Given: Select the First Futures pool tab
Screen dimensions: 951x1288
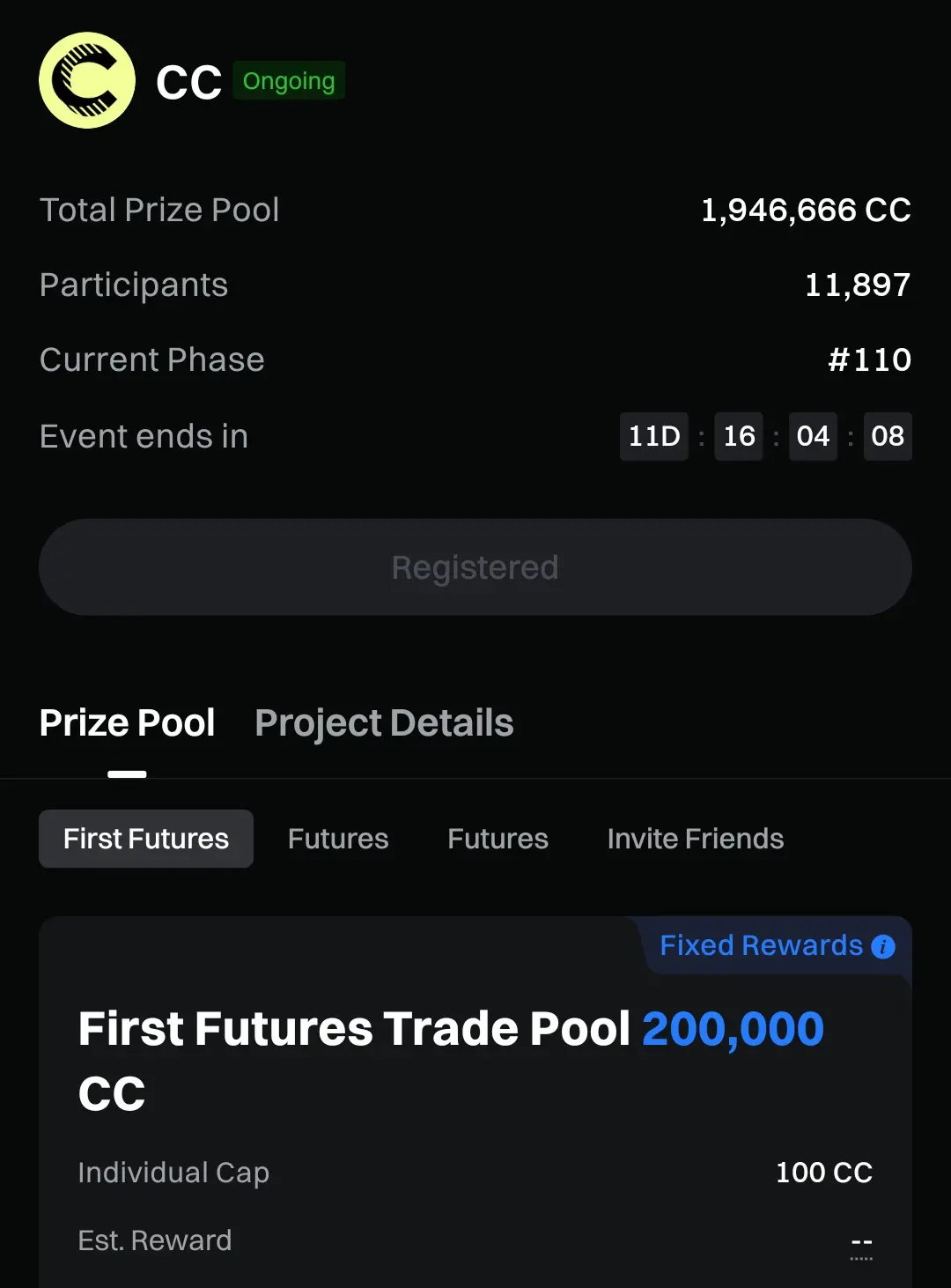Looking at the screenshot, I should coord(146,839).
